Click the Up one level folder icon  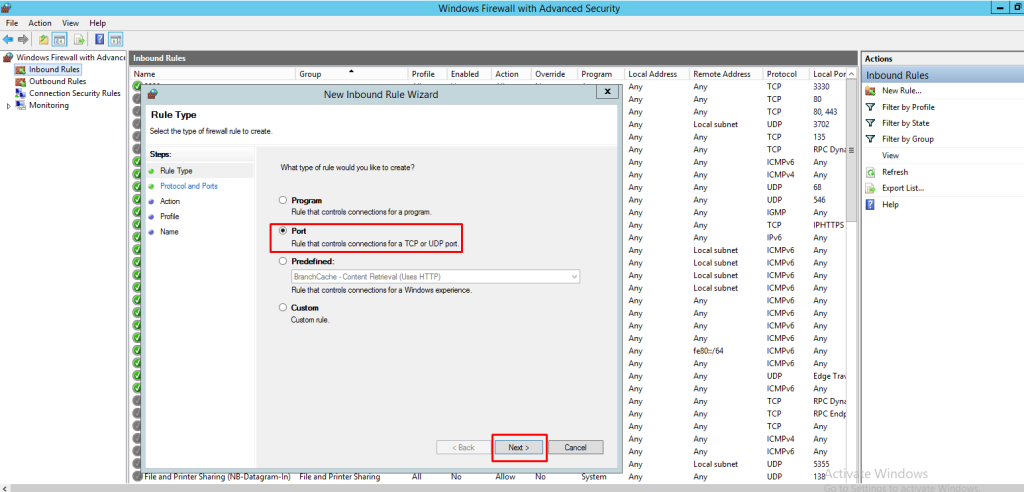click(x=44, y=40)
